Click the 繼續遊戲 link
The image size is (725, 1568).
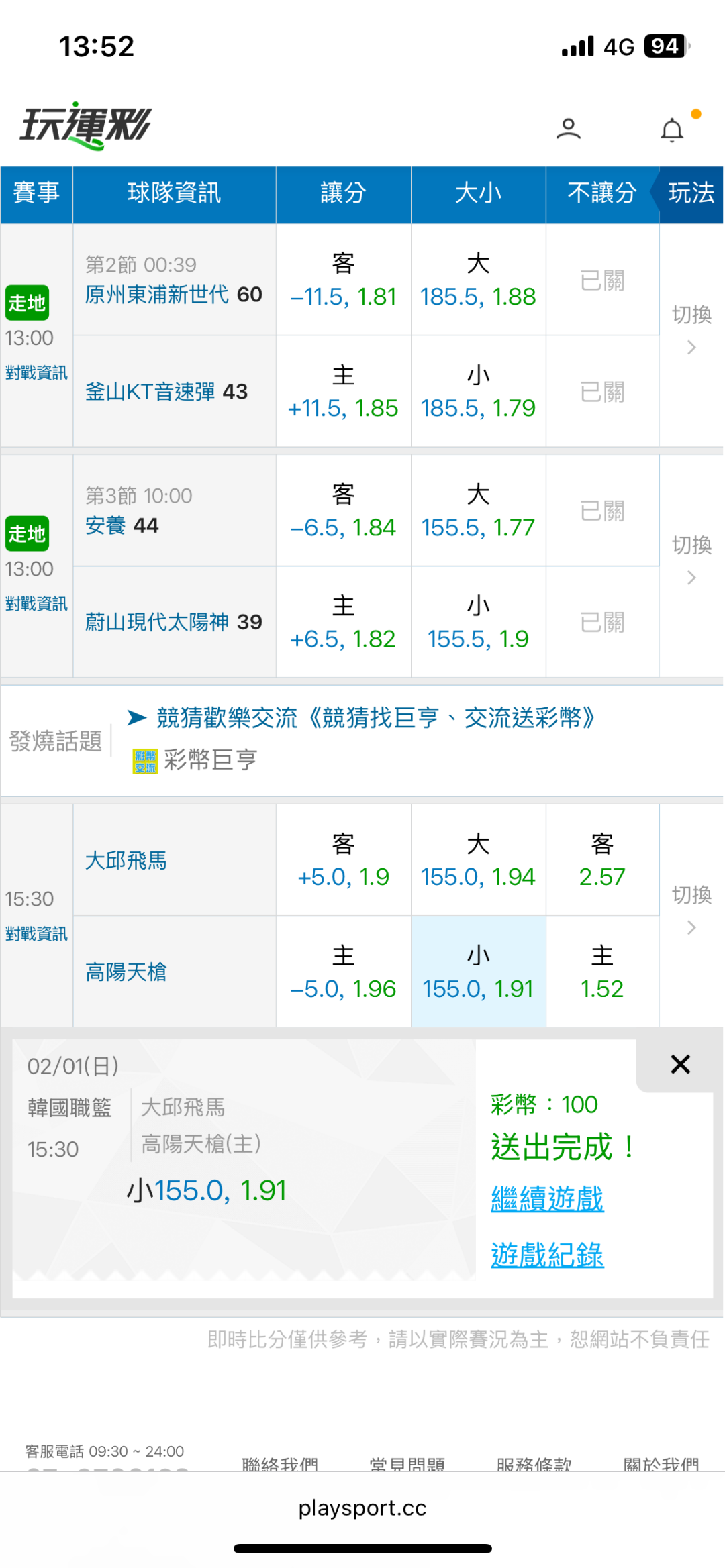pyautogui.click(x=547, y=1199)
